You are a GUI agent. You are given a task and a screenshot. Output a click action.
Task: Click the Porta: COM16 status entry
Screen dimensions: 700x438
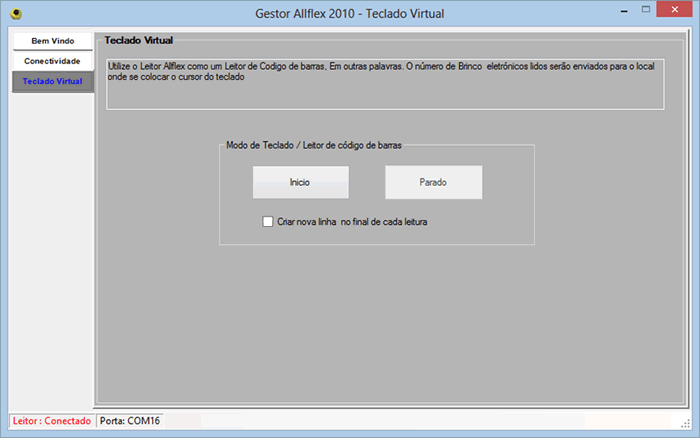pos(130,421)
